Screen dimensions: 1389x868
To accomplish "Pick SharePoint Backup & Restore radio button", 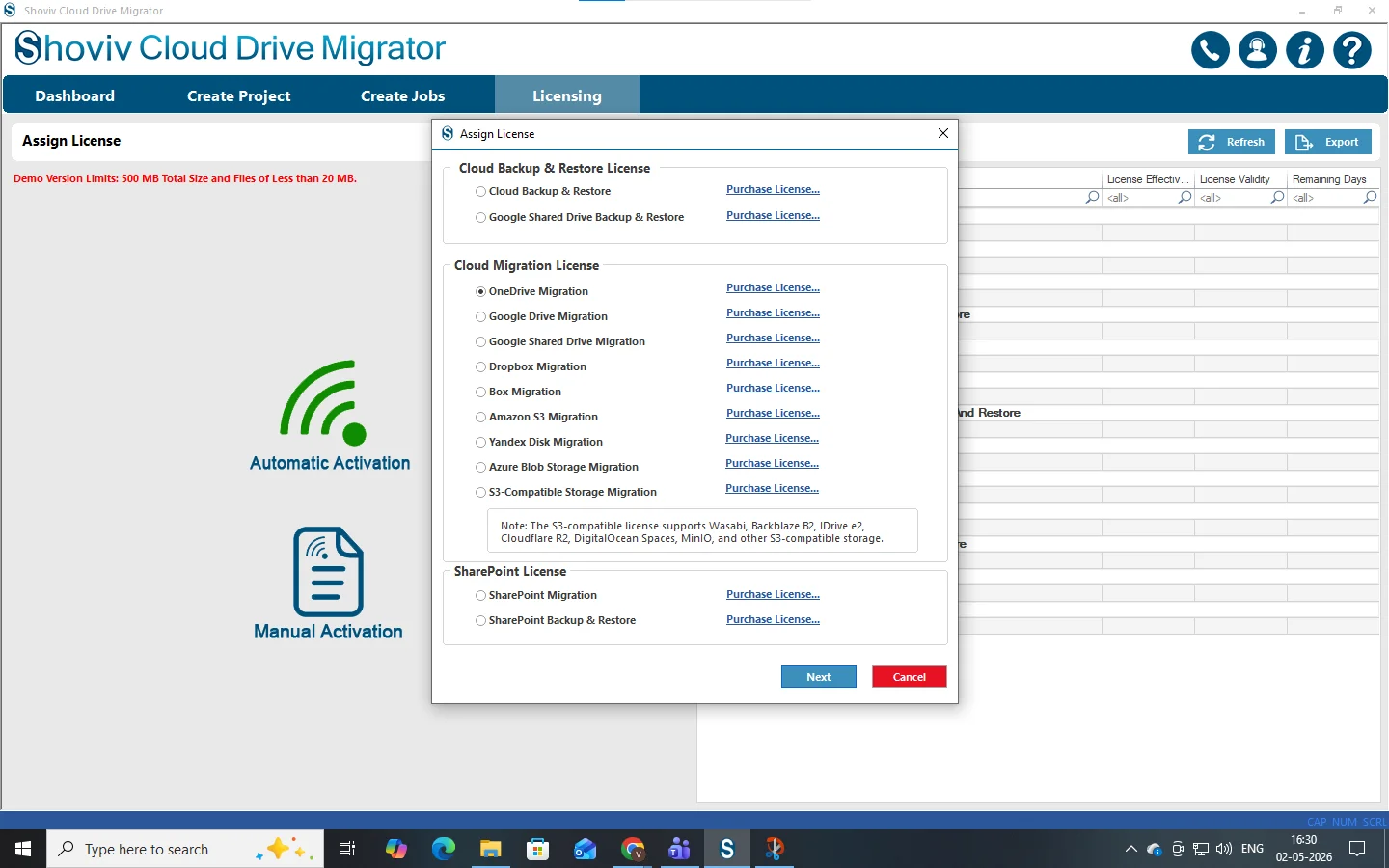I will 480,620.
